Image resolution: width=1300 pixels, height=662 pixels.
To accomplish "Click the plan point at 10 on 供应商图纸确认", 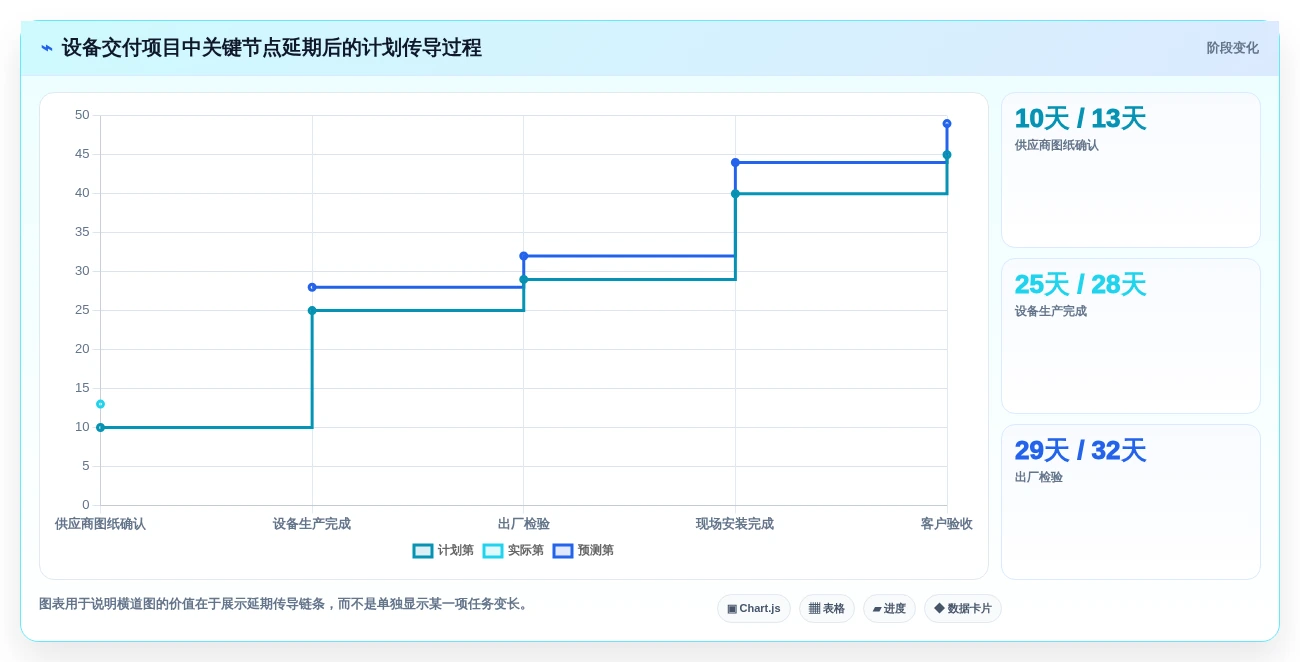I will (100, 428).
